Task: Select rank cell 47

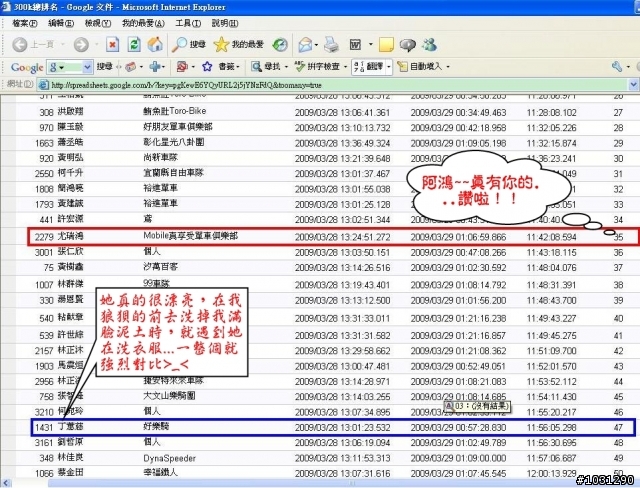Action: [x=618, y=428]
